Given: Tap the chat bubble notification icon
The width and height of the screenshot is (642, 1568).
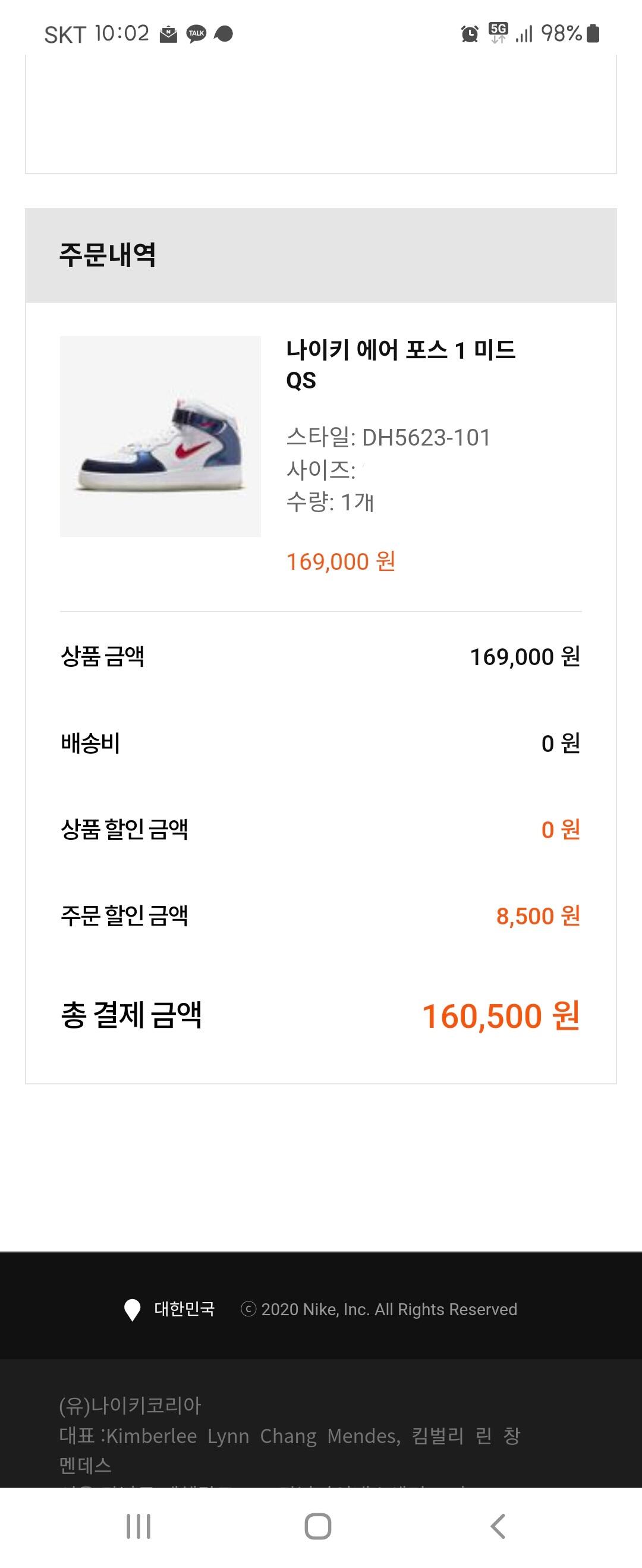Looking at the screenshot, I should tap(224, 34).
